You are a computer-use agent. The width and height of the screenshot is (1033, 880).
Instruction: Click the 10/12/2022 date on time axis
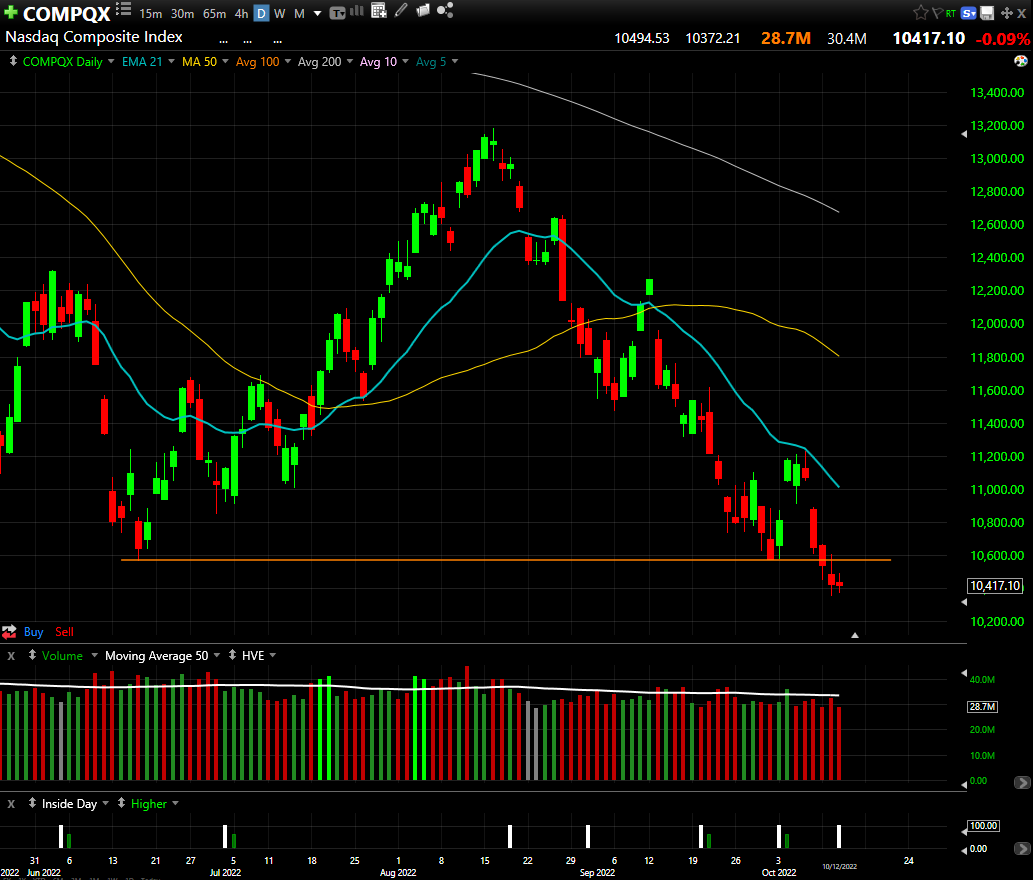click(x=839, y=867)
